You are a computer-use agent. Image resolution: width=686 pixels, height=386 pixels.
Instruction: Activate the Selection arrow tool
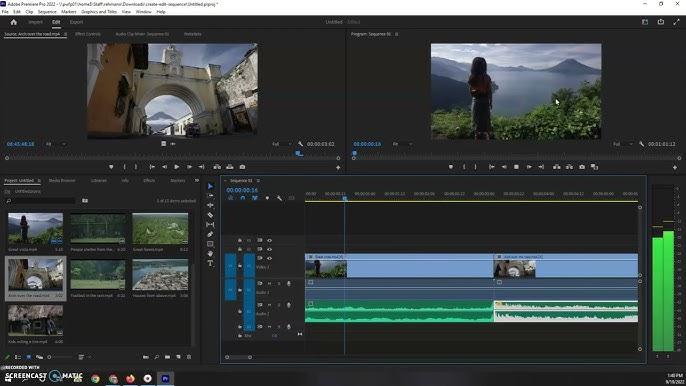point(210,186)
